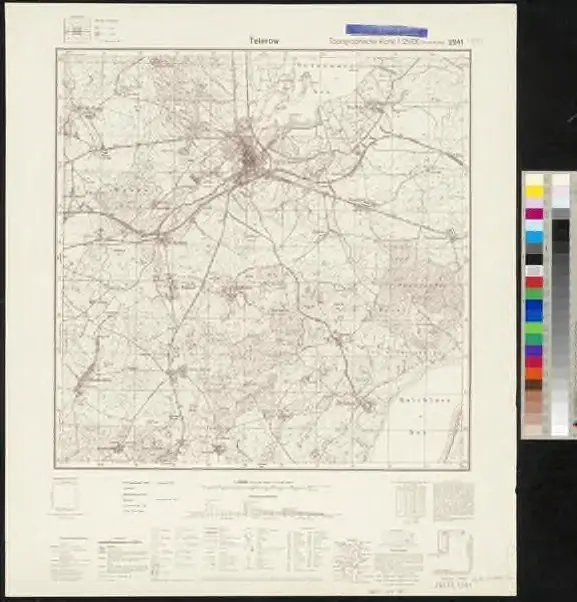Pick the cyan swatch on the color strip
Screen dimensions: 577x602
click(x=534, y=237)
